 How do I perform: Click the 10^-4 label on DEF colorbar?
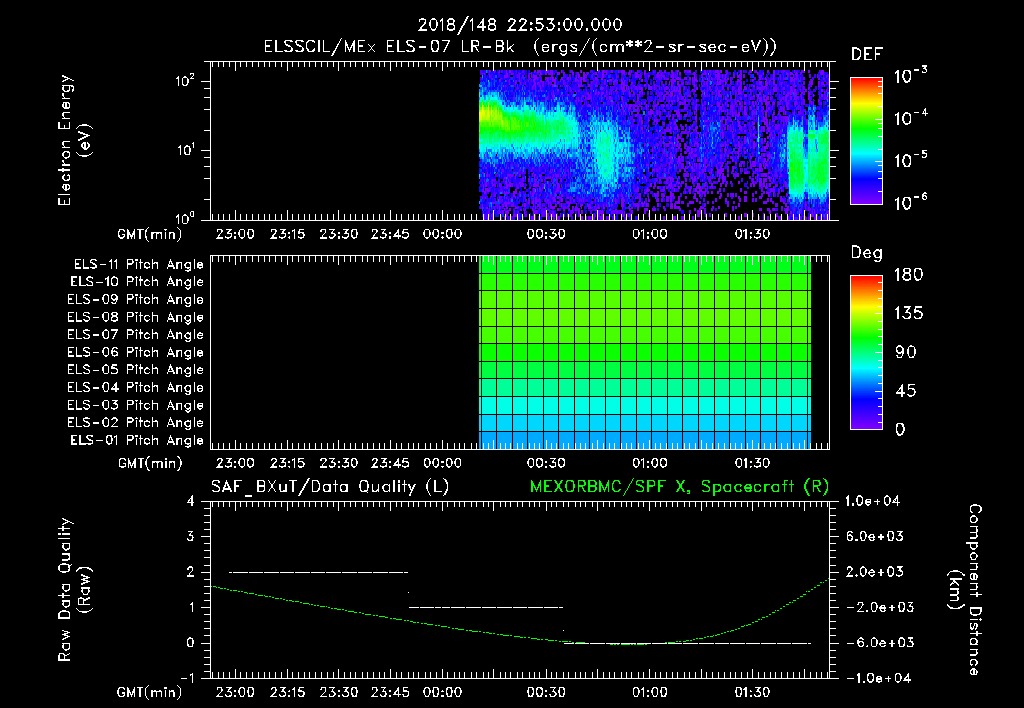coord(910,118)
